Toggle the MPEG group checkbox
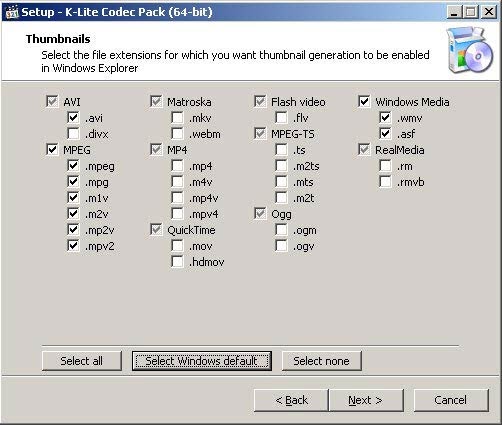Image resolution: width=502 pixels, height=425 pixels. (52, 149)
